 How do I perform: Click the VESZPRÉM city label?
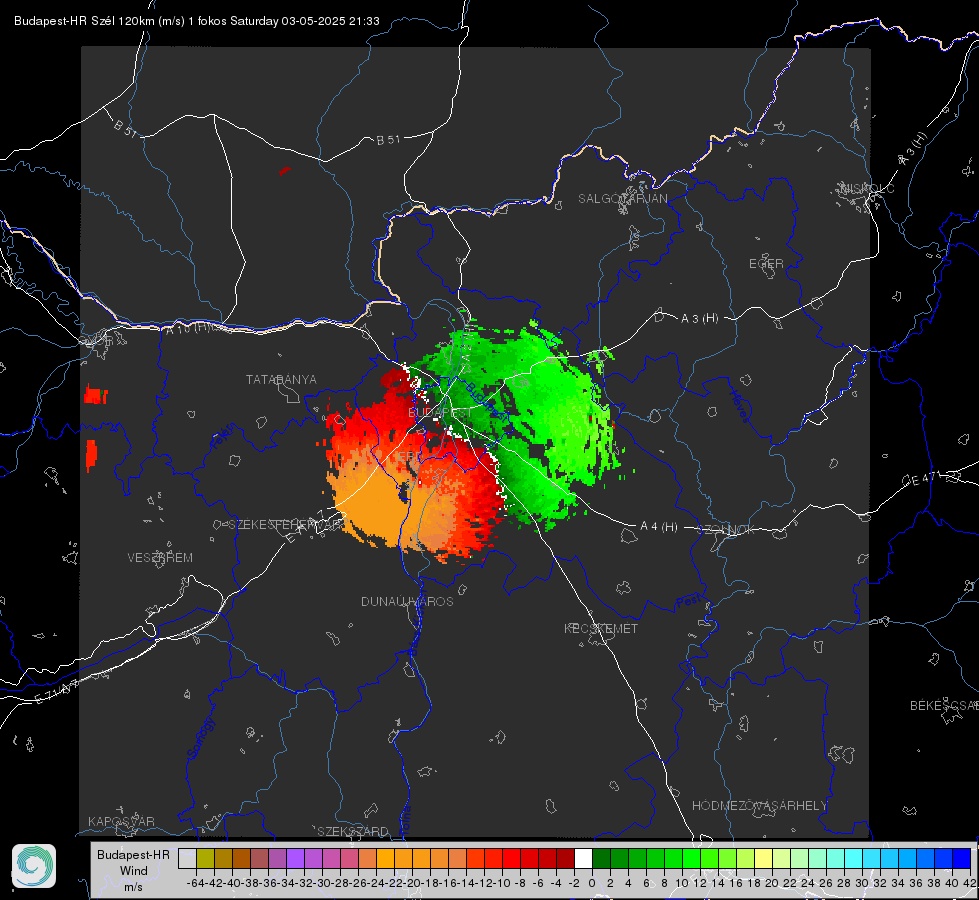160,558
